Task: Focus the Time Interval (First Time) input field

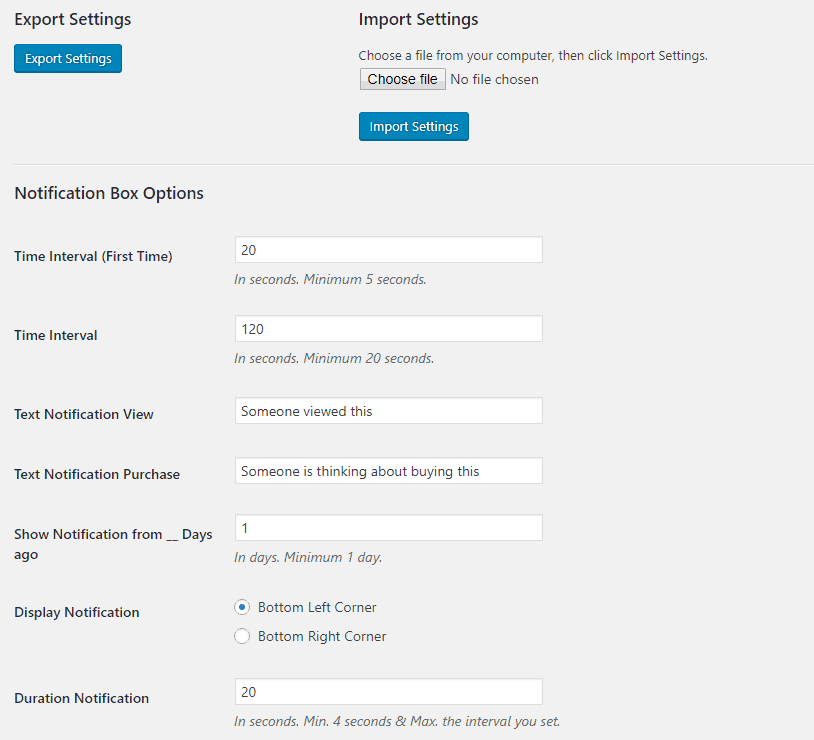Action: [x=388, y=250]
